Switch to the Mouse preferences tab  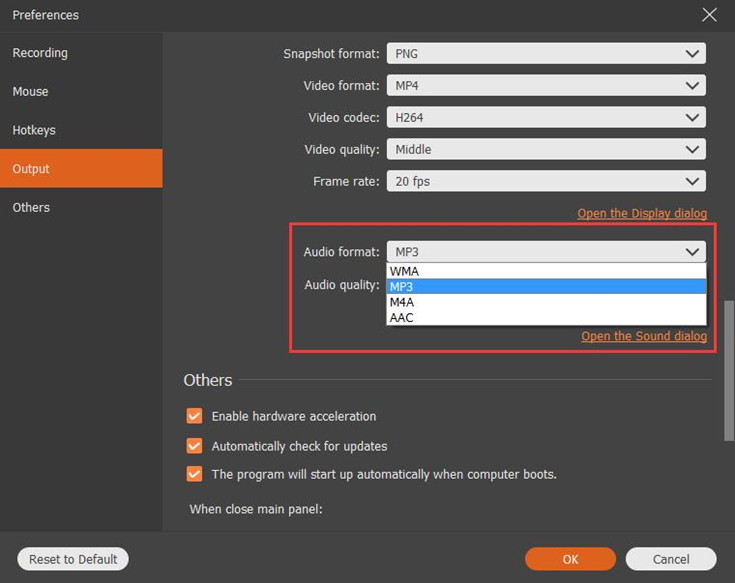pos(30,92)
